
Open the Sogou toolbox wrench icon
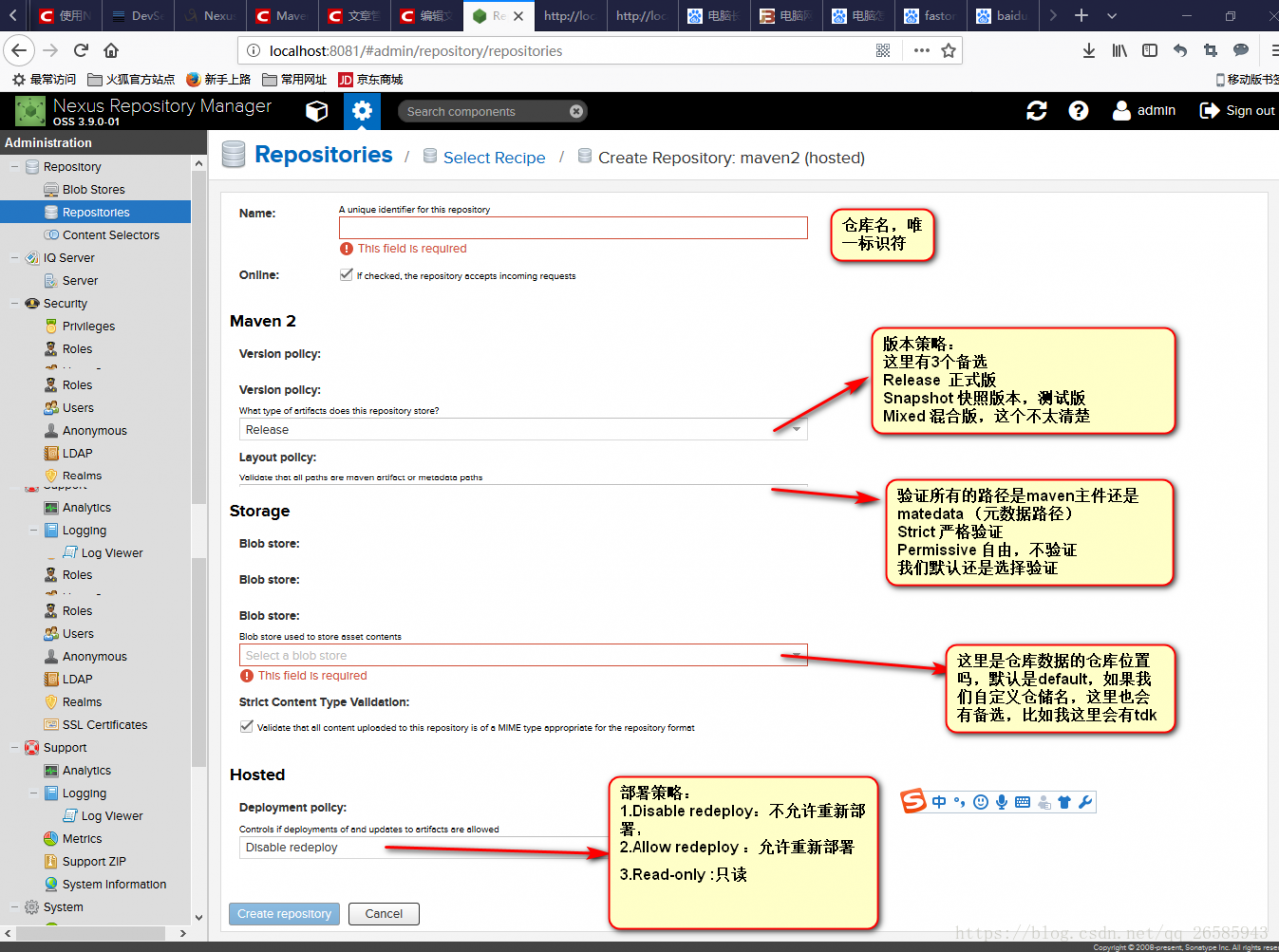pos(1085,802)
